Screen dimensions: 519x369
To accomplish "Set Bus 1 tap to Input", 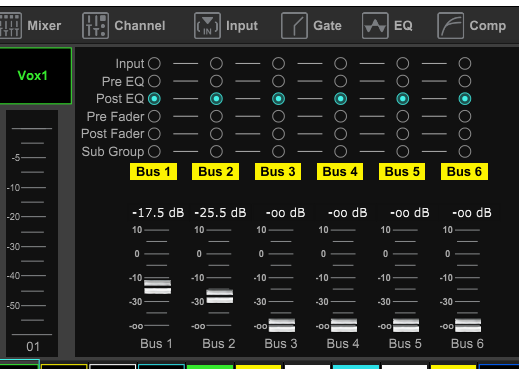I will (154, 63).
